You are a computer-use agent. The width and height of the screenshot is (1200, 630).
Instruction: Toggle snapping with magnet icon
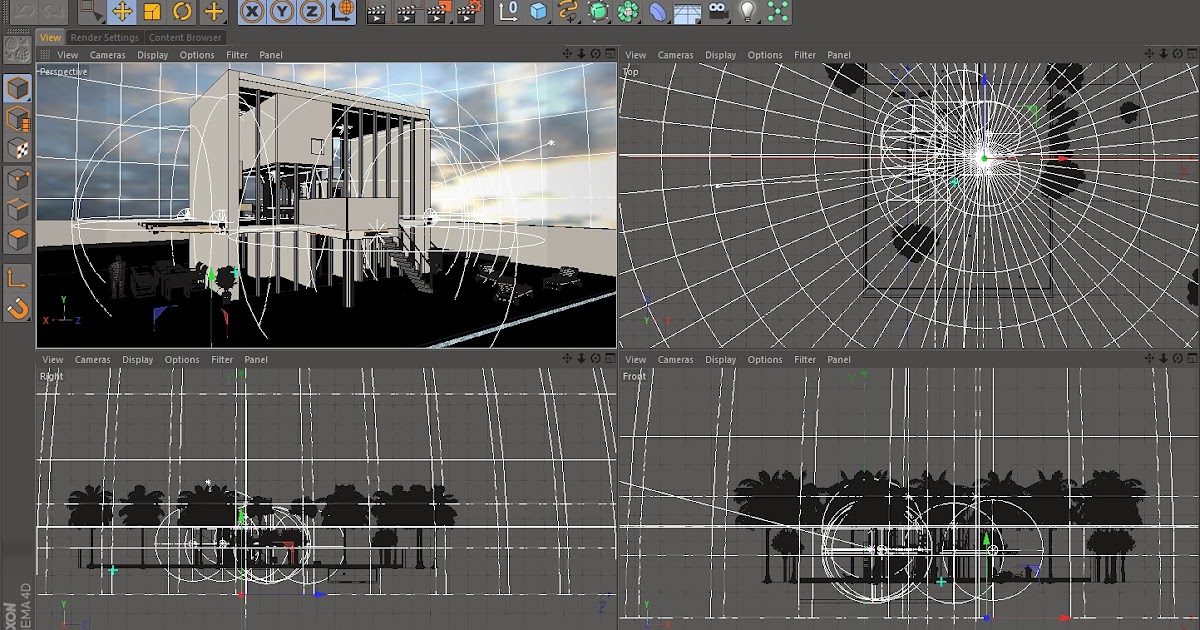click(x=18, y=309)
